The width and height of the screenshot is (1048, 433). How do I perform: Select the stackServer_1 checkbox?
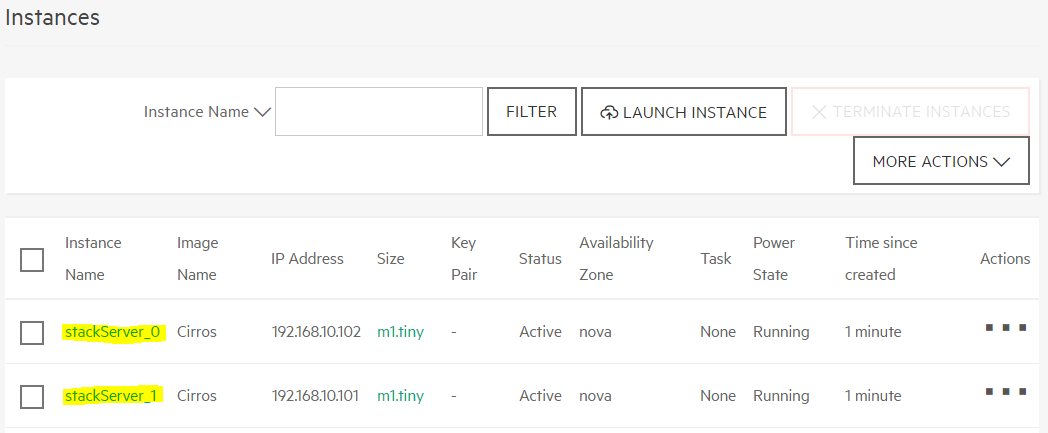click(31, 397)
